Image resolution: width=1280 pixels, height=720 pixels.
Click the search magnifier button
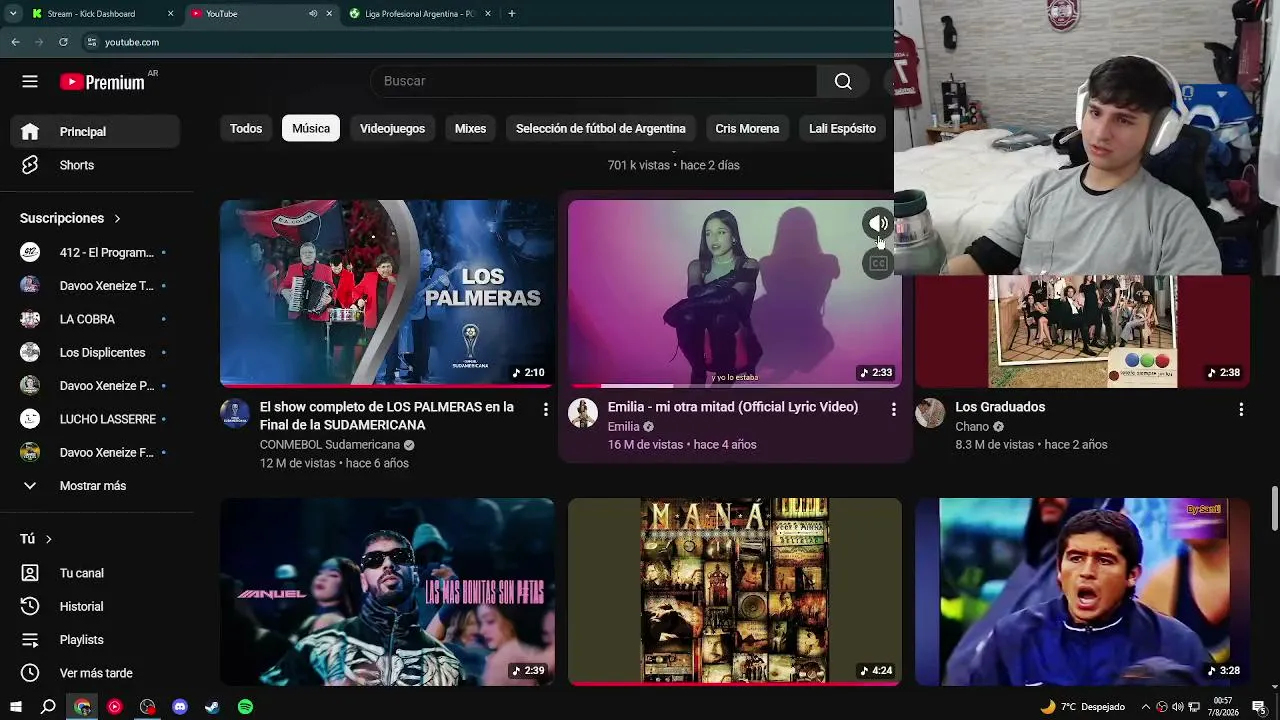pyautogui.click(x=843, y=81)
